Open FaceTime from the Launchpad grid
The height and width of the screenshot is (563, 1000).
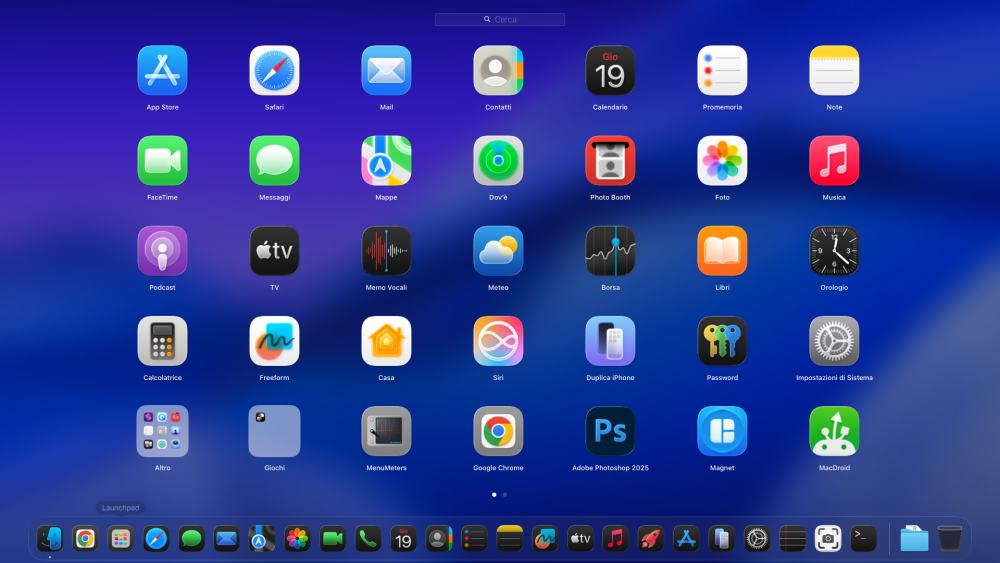(x=162, y=161)
